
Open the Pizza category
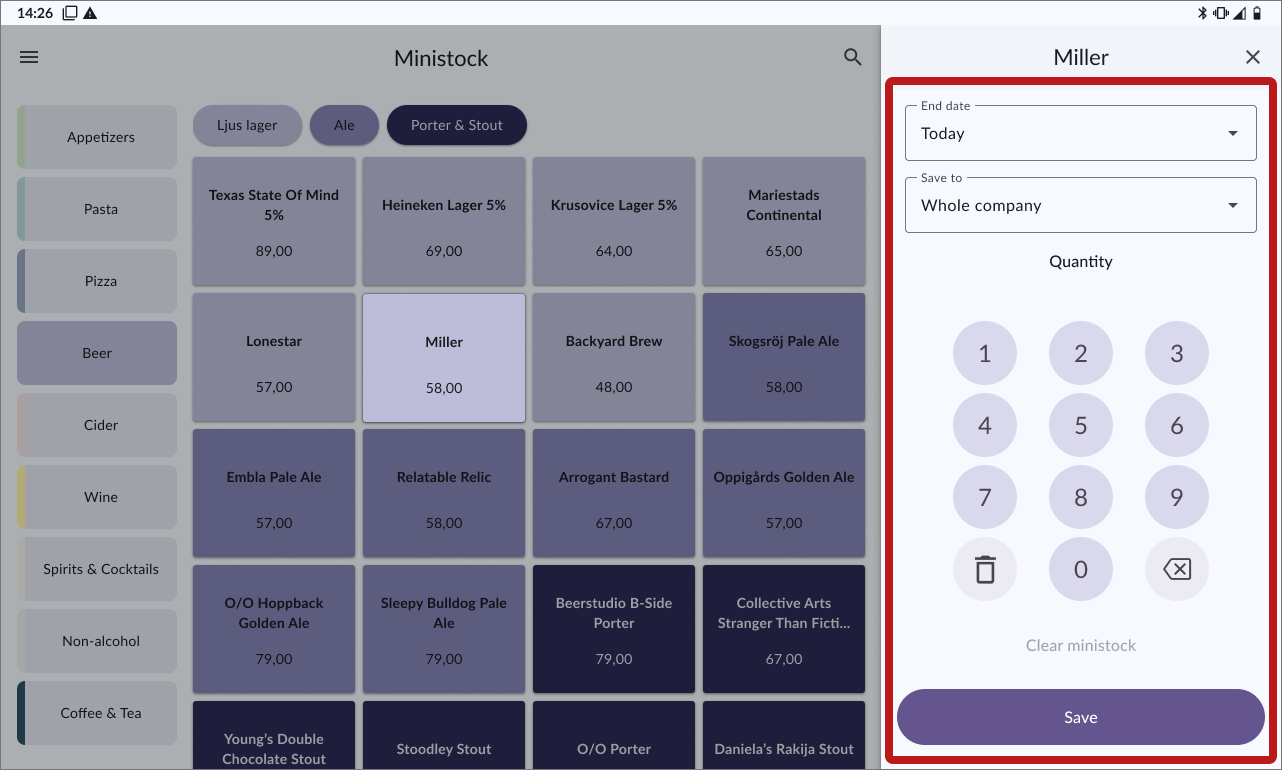(x=97, y=281)
